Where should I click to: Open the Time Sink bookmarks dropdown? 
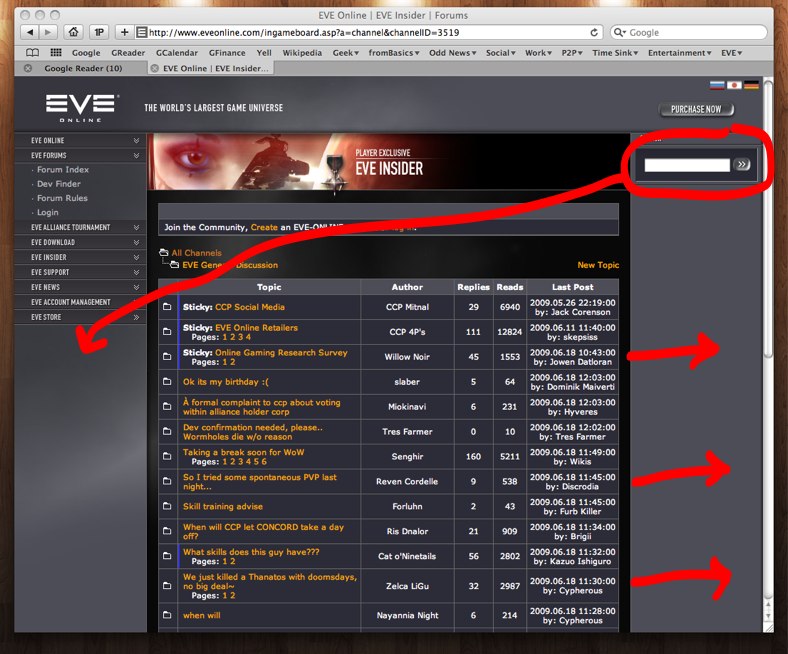pyautogui.click(x=615, y=53)
